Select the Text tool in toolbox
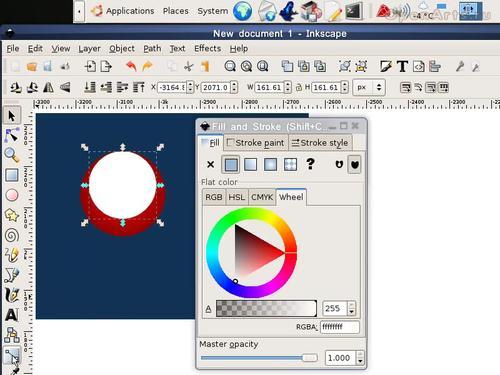The width and height of the screenshot is (500, 375). pyautogui.click(x=12, y=315)
